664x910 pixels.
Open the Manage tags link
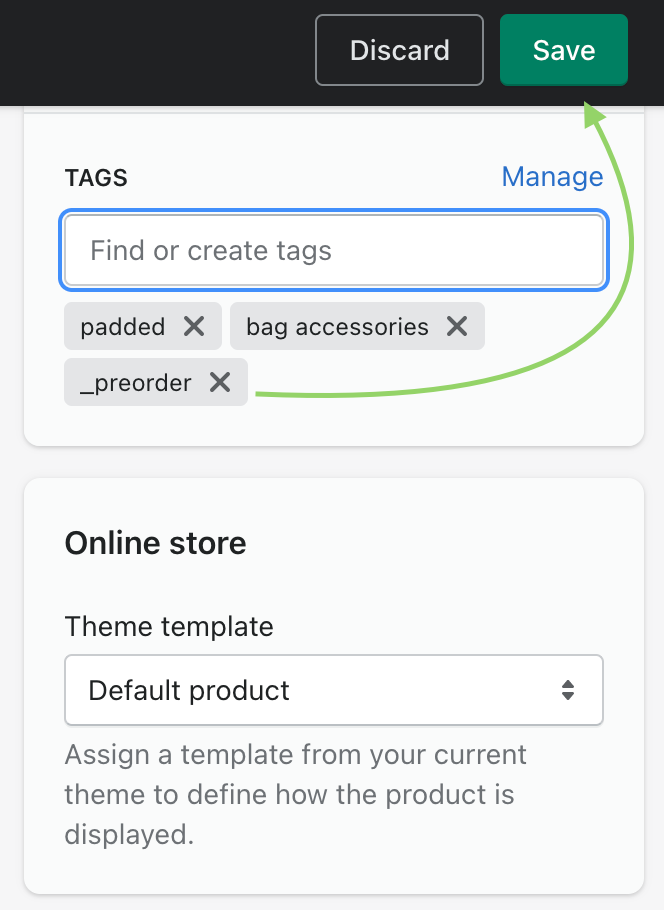coord(552,177)
